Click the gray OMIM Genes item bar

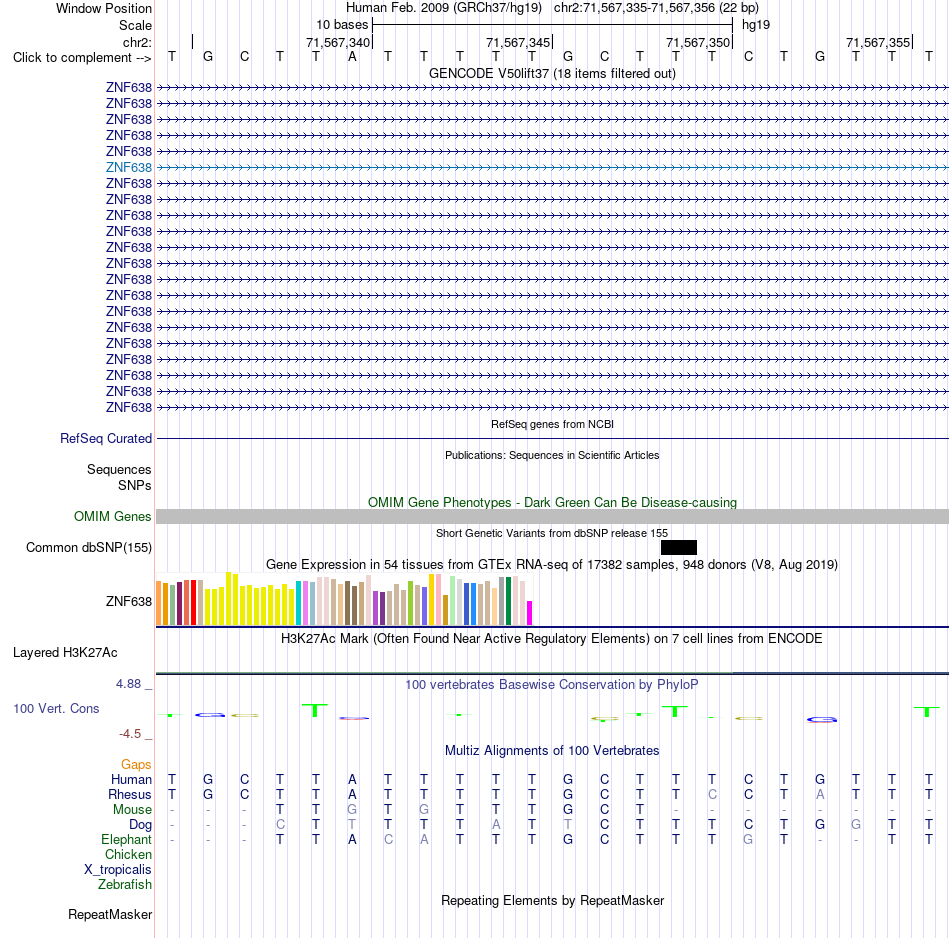[552, 516]
